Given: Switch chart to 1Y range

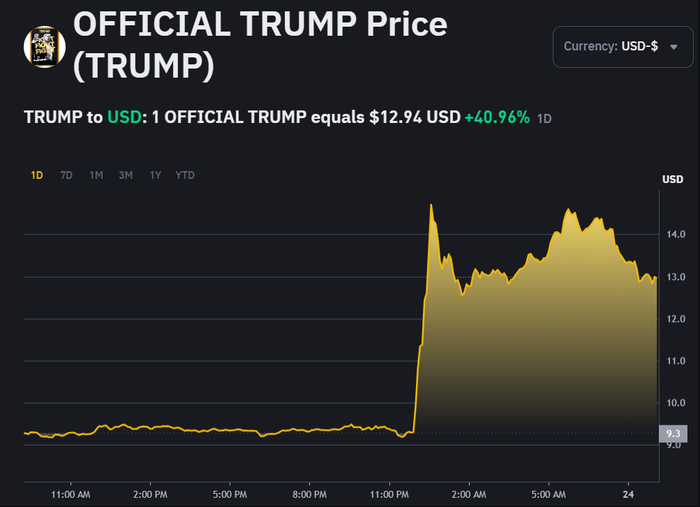Looking at the screenshot, I should click(x=155, y=175).
